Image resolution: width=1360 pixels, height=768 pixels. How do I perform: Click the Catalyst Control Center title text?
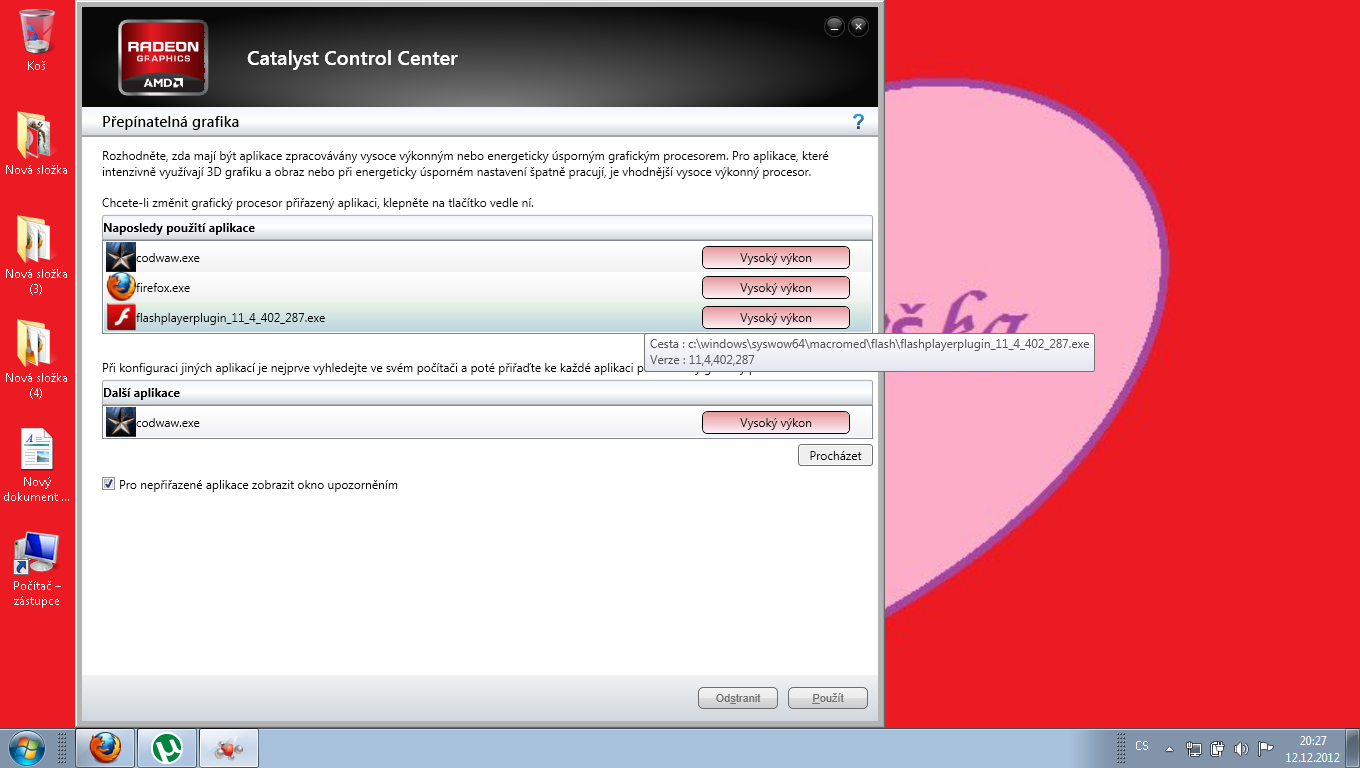pos(352,58)
